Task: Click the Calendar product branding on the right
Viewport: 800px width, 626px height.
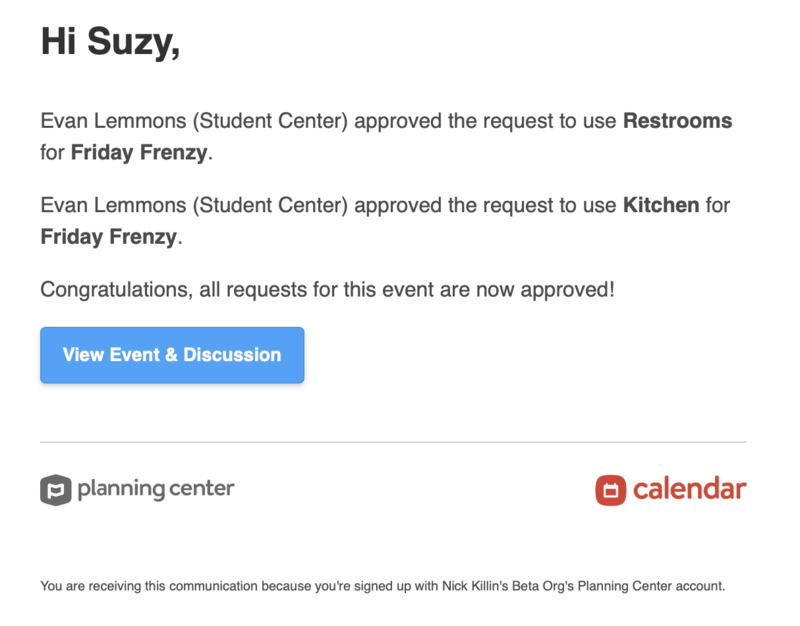Action: 670,490
